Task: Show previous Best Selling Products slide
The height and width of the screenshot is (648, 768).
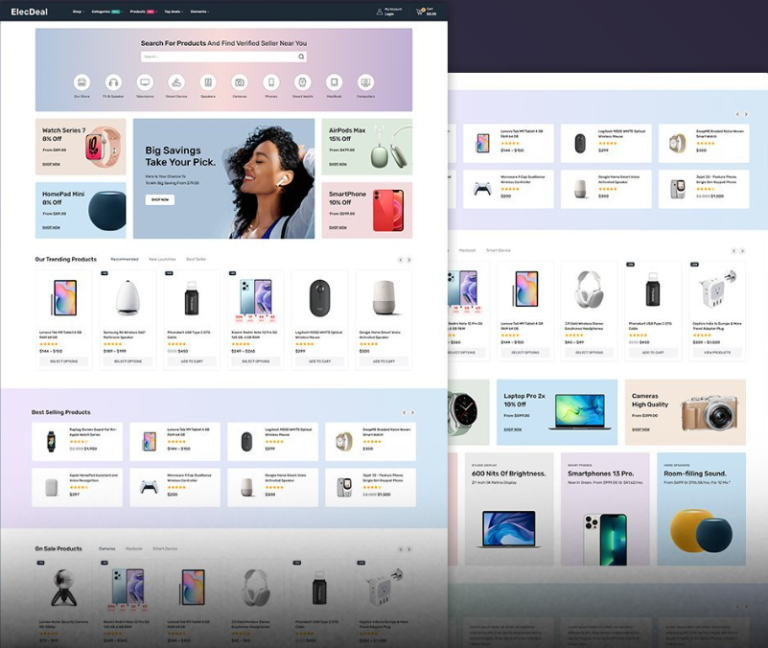Action: (x=404, y=412)
